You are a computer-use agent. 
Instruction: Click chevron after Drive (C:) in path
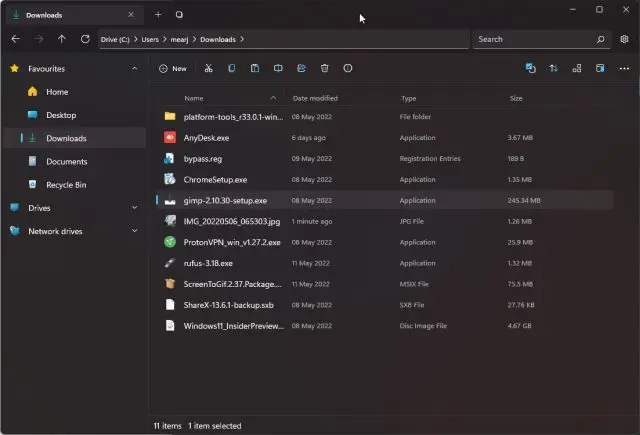click(136, 39)
